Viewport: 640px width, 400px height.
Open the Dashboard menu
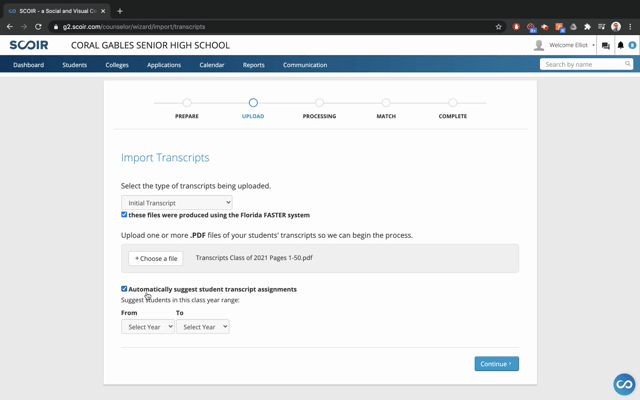(28, 64)
